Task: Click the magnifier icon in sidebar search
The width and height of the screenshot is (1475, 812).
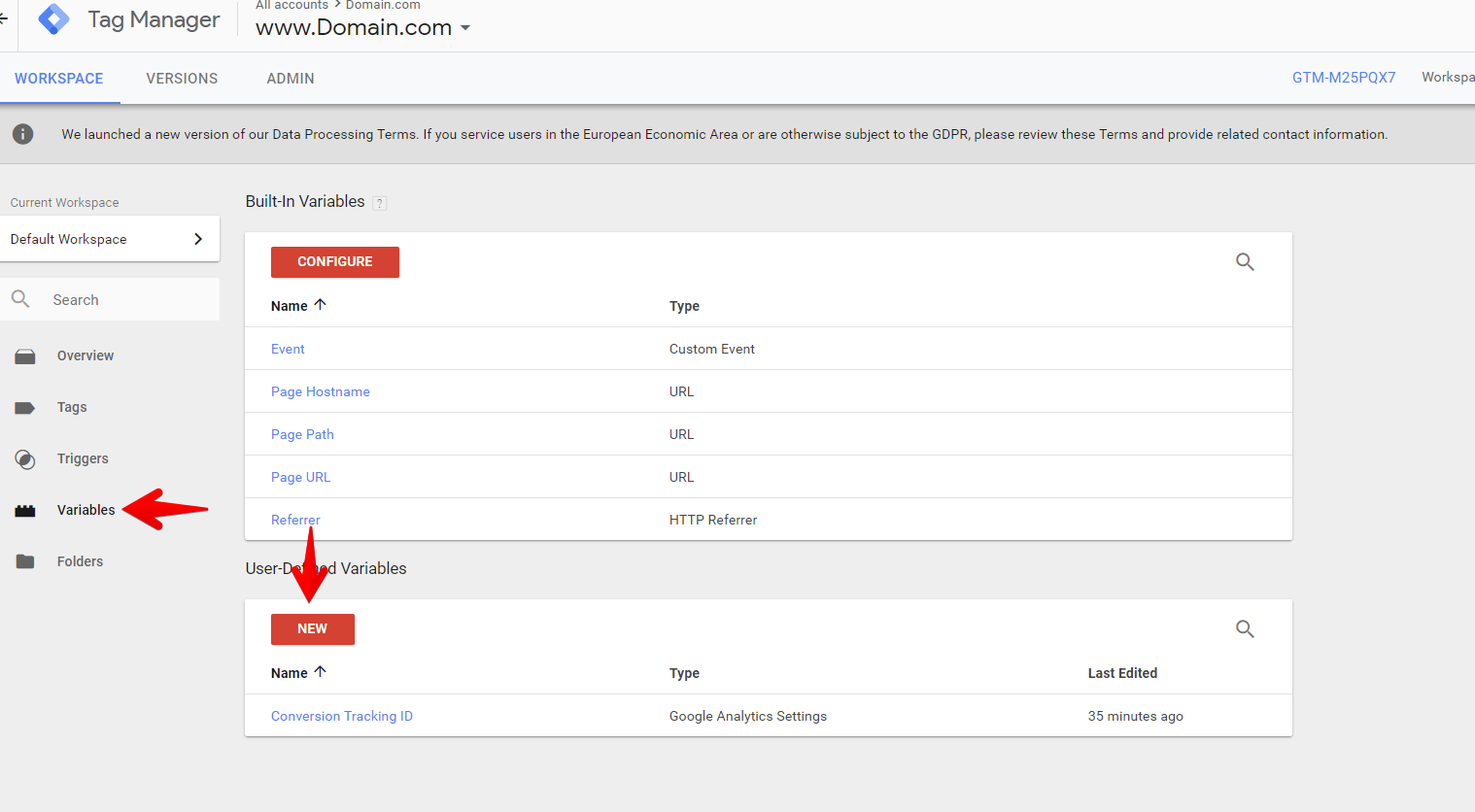Action: (x=20, y=299)
